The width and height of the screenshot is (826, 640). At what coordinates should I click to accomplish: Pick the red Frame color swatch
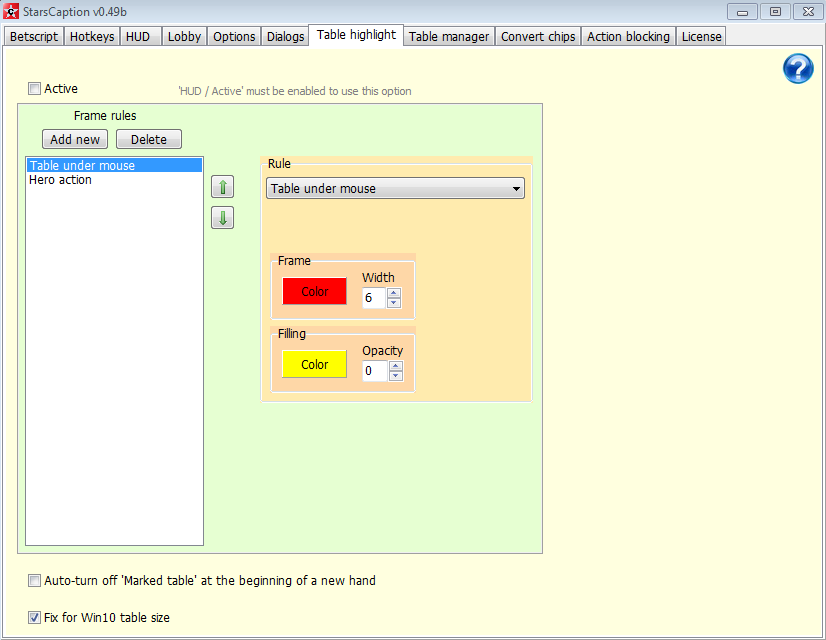[314, 292]
